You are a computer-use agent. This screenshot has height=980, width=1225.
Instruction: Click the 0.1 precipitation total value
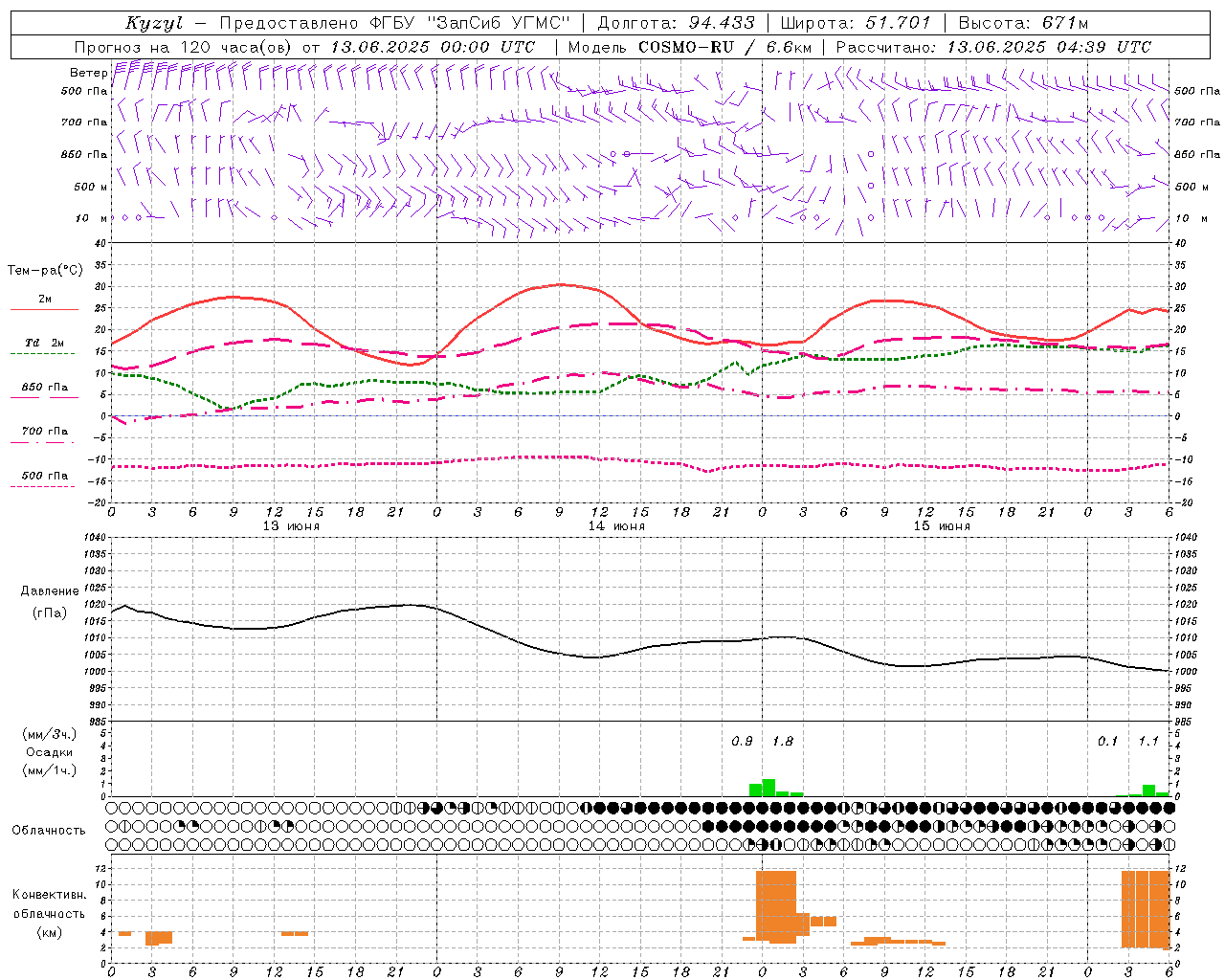[x=1107, y=742]
